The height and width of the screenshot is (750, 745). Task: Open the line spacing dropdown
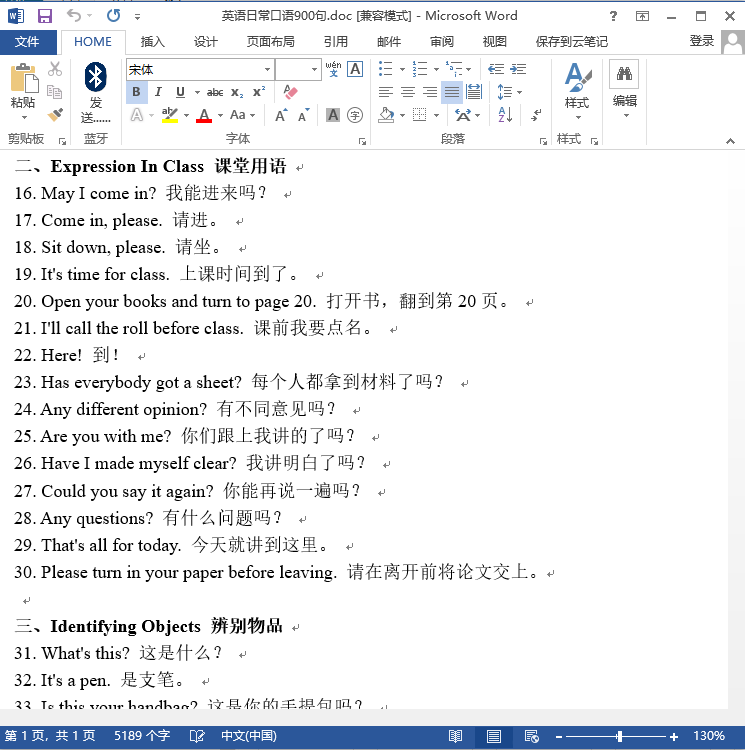tap(509, 92)
